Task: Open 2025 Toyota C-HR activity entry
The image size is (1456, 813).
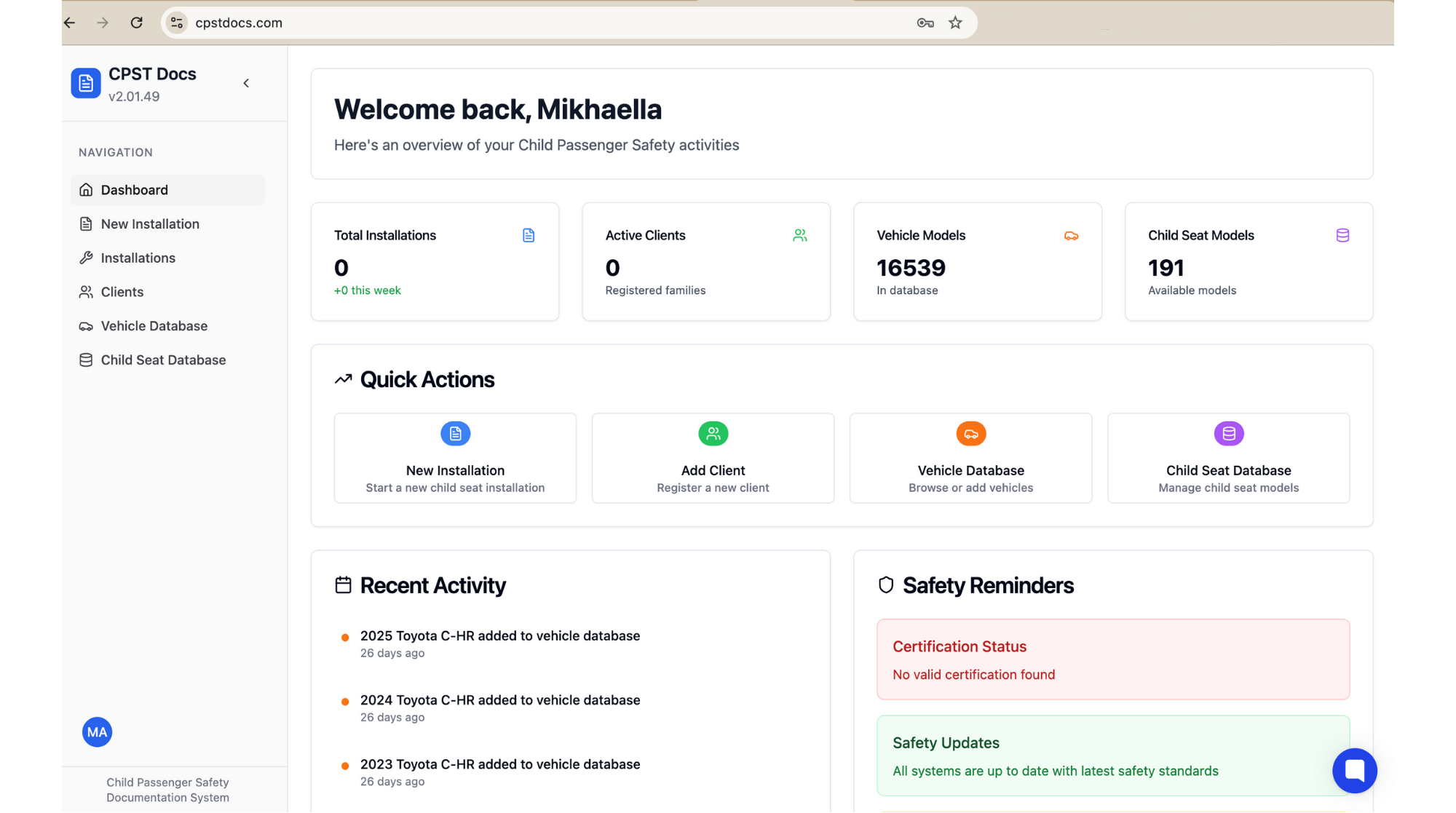Action: pyautogui.click(x=500, y=636)
